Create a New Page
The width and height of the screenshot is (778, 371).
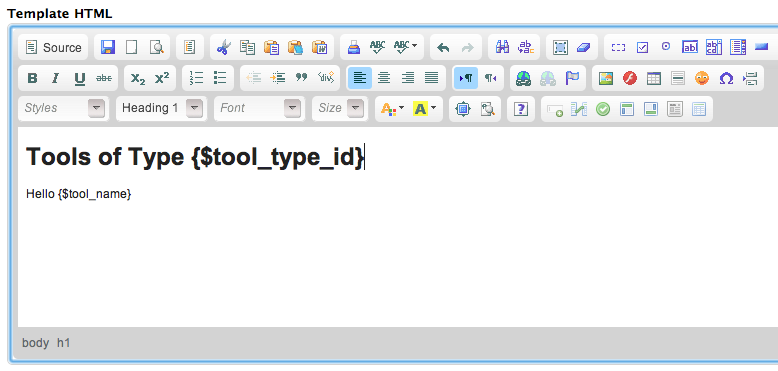point(131,48)
